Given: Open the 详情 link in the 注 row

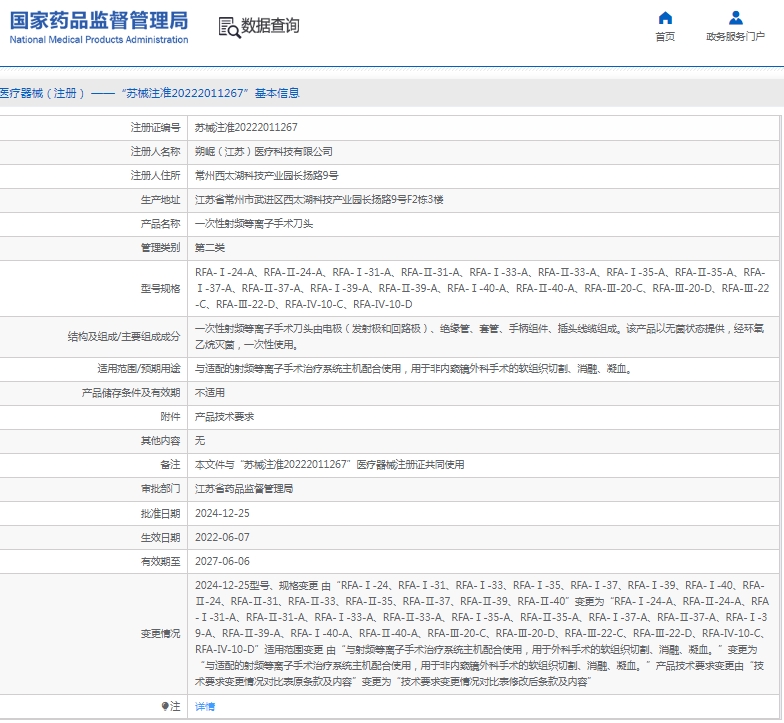Looking at the screenshot, I should 205,706.
